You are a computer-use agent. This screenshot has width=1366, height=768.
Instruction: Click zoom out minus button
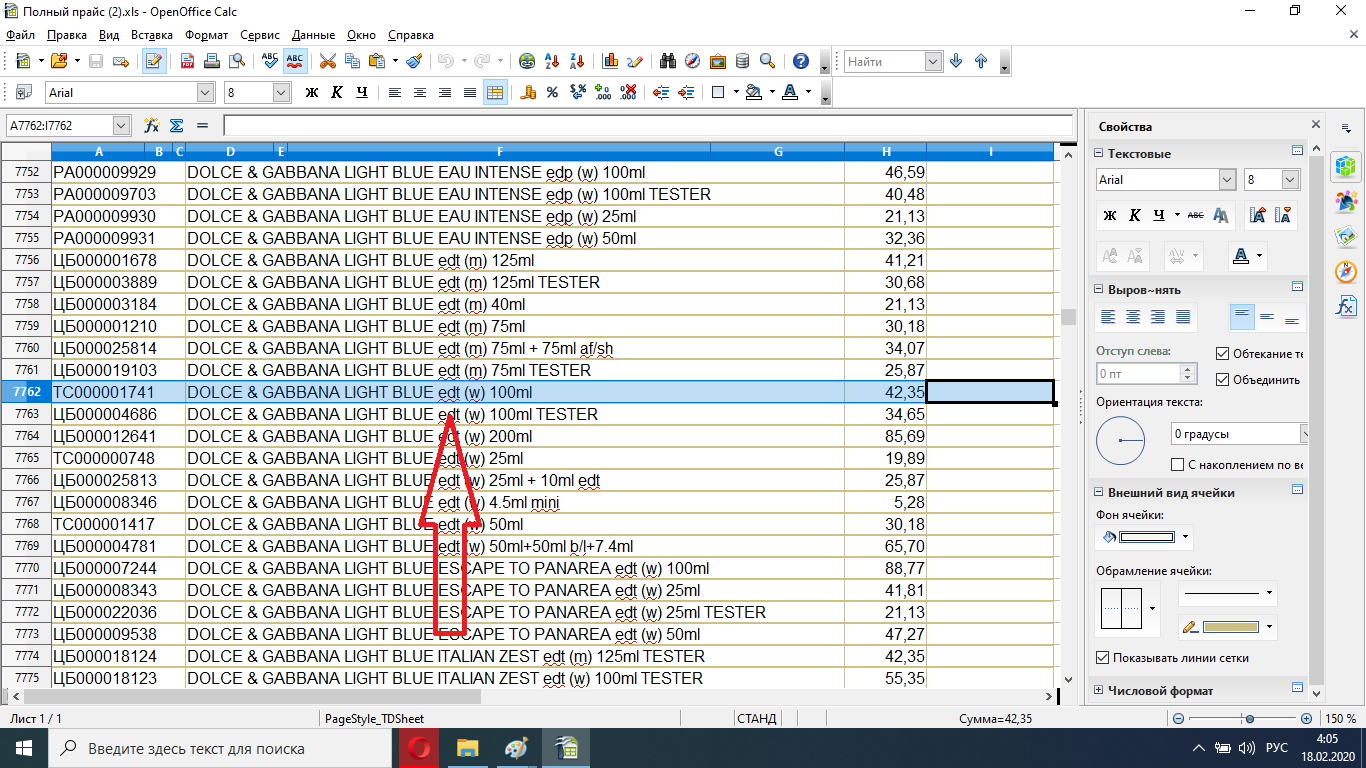pos(1178,719)
